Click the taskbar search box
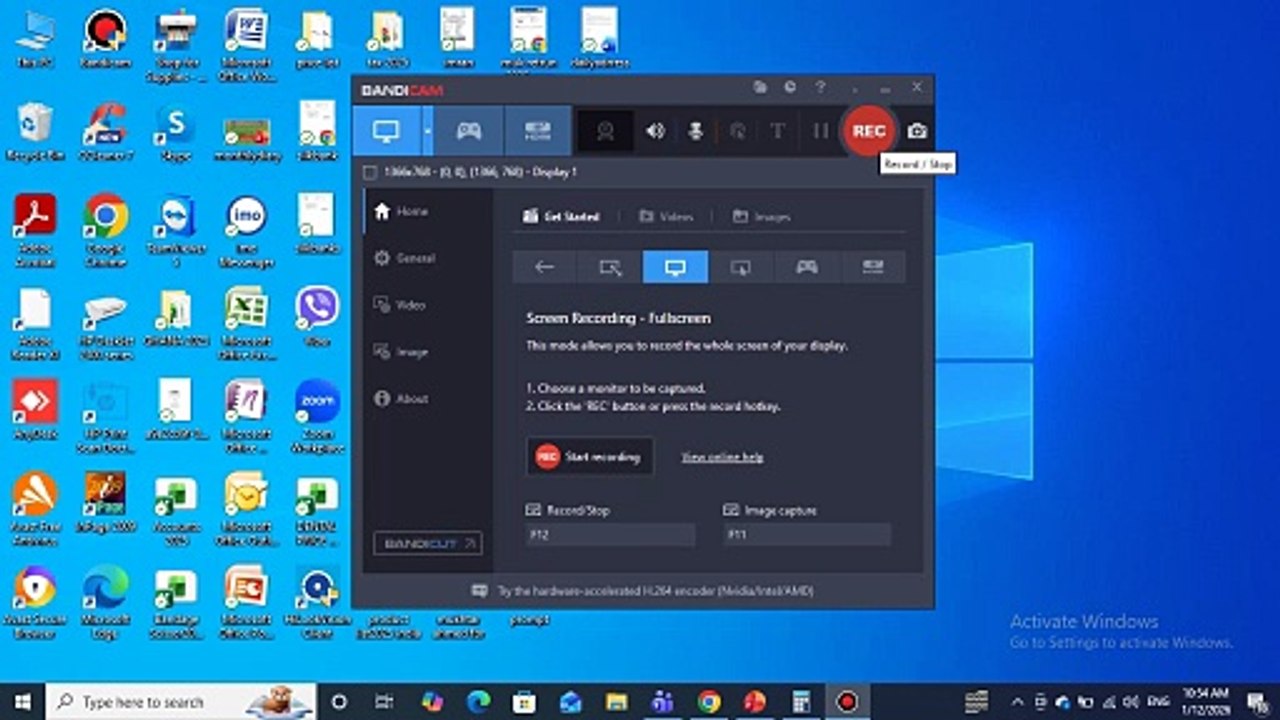This screenshot has height=720, width=1280. coord(180,702)
